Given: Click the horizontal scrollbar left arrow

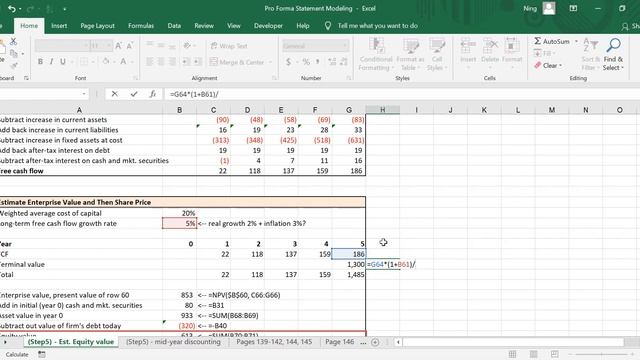Looking at the screenshot, I should point(398,342).
